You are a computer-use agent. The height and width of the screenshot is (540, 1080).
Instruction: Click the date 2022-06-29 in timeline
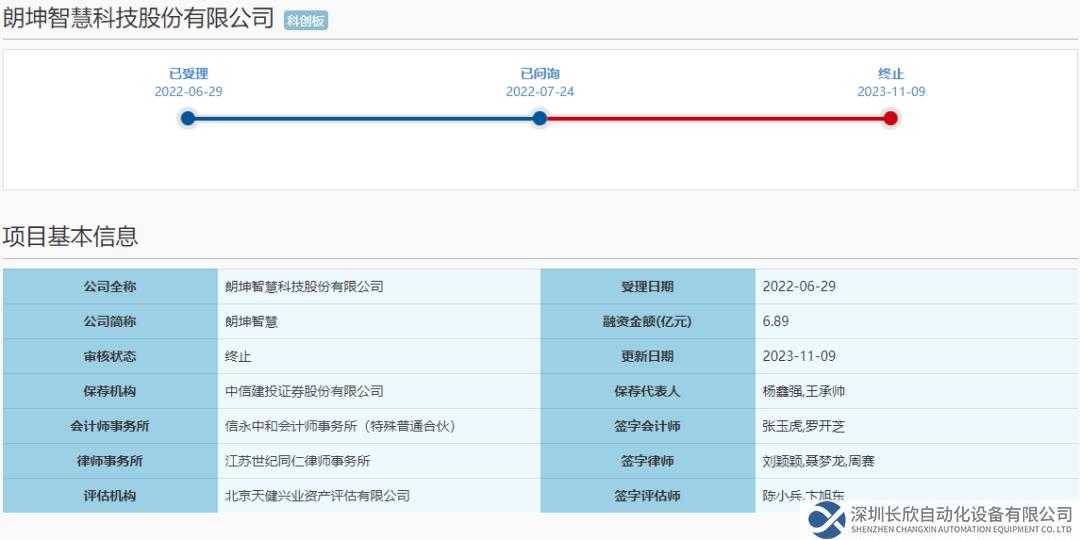(x=188, y=92)
